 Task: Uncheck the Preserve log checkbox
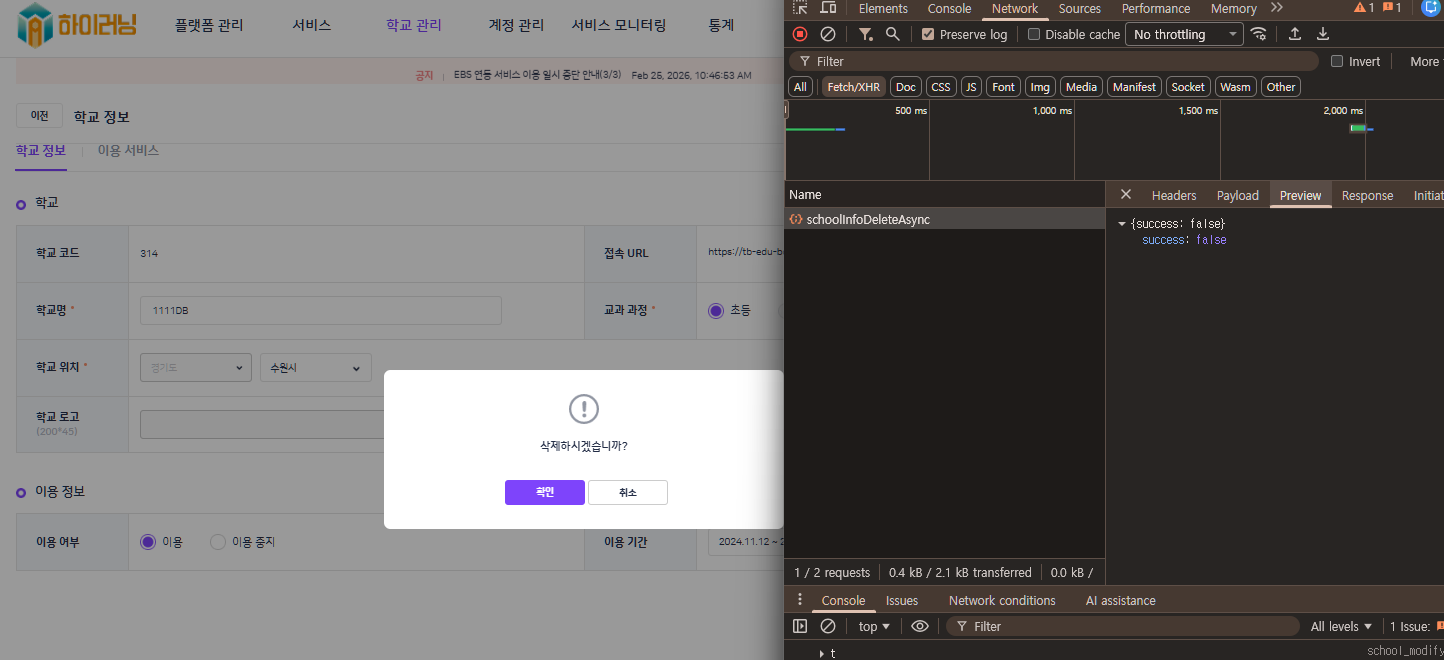[x=928, y=34]
